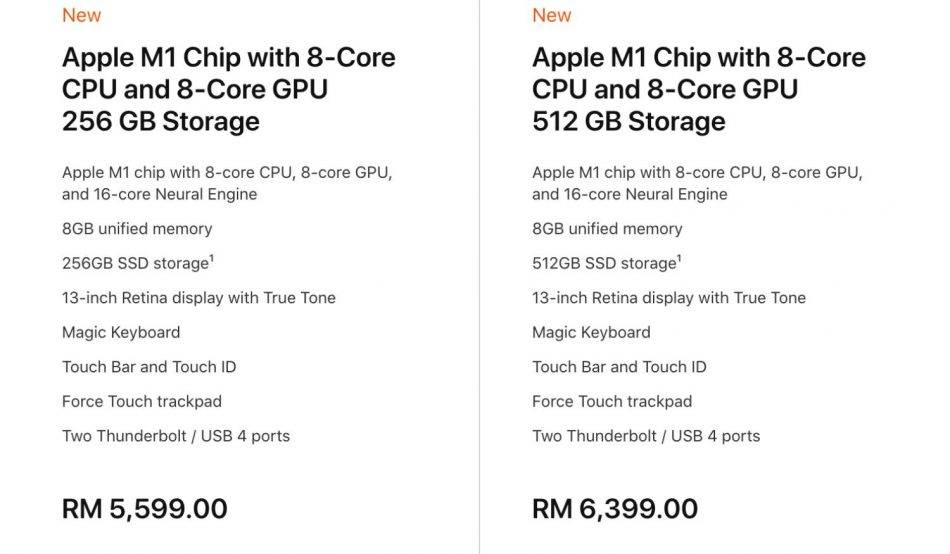
Task: Select the RM 5,599.00 price
Action: (144, 508)
